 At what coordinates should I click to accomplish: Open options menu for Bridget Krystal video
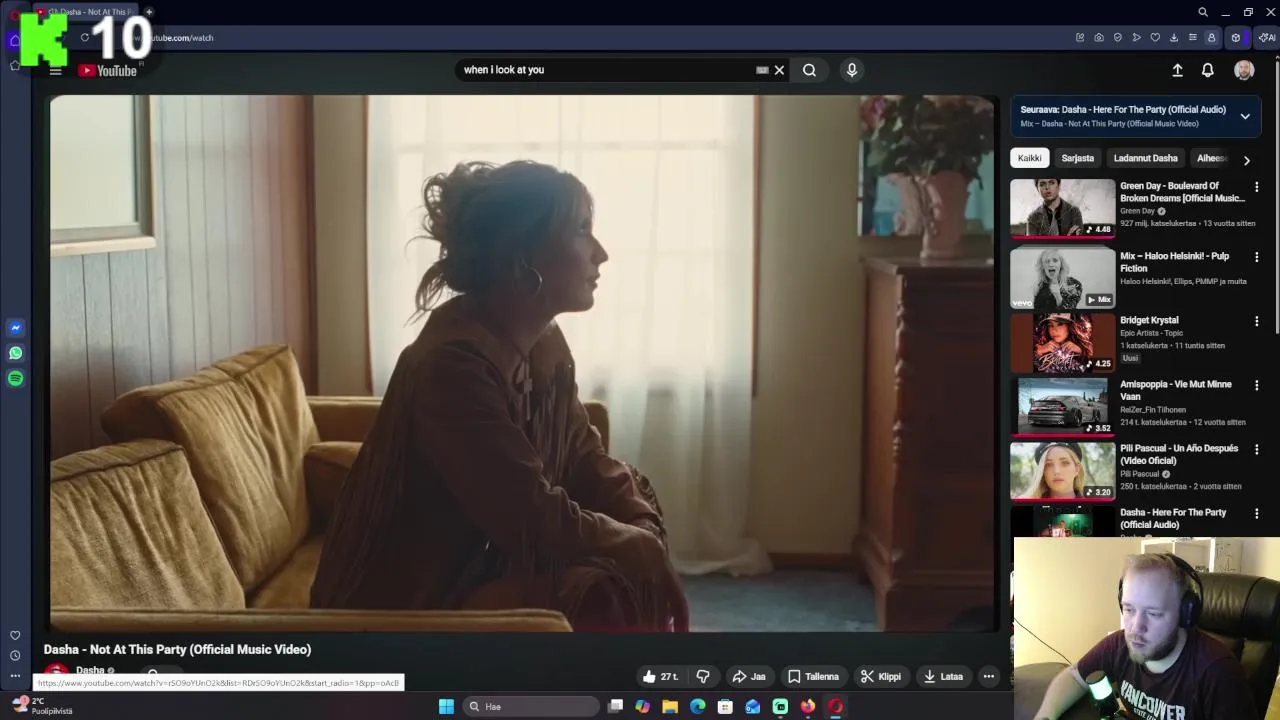click(1257, 321)
